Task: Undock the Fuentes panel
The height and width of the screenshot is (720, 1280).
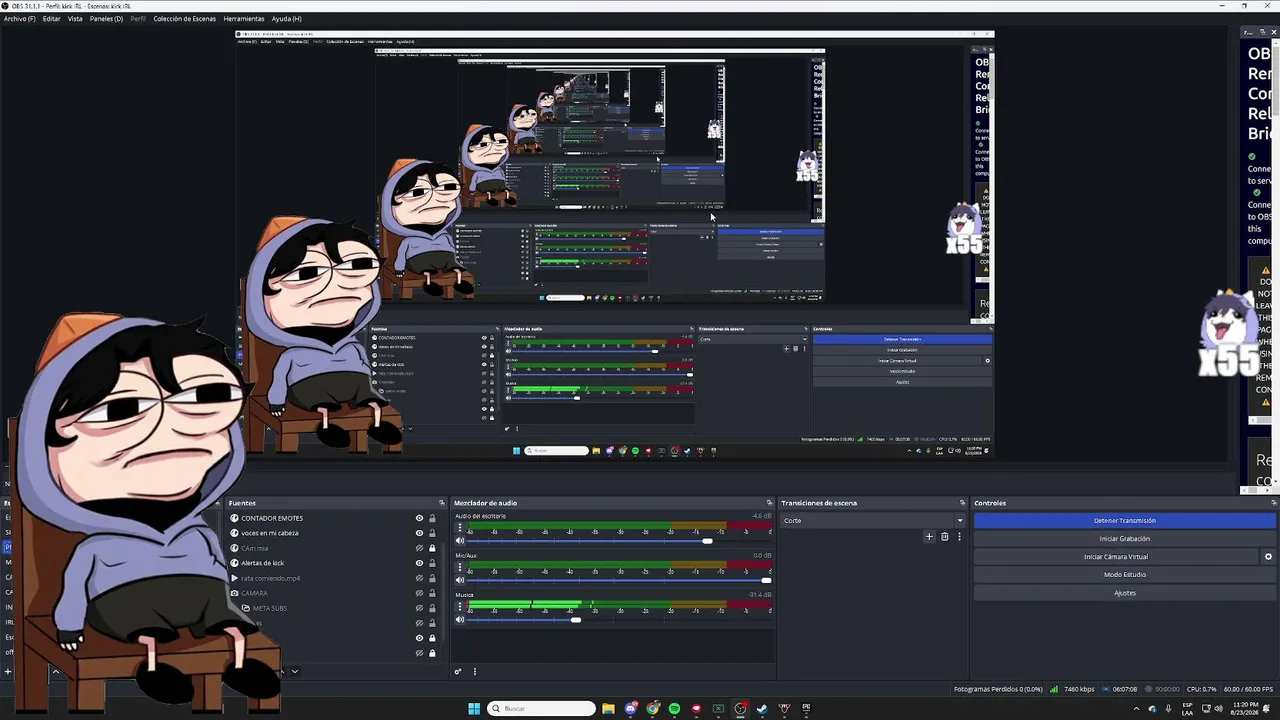Action: tap(441, 503)
